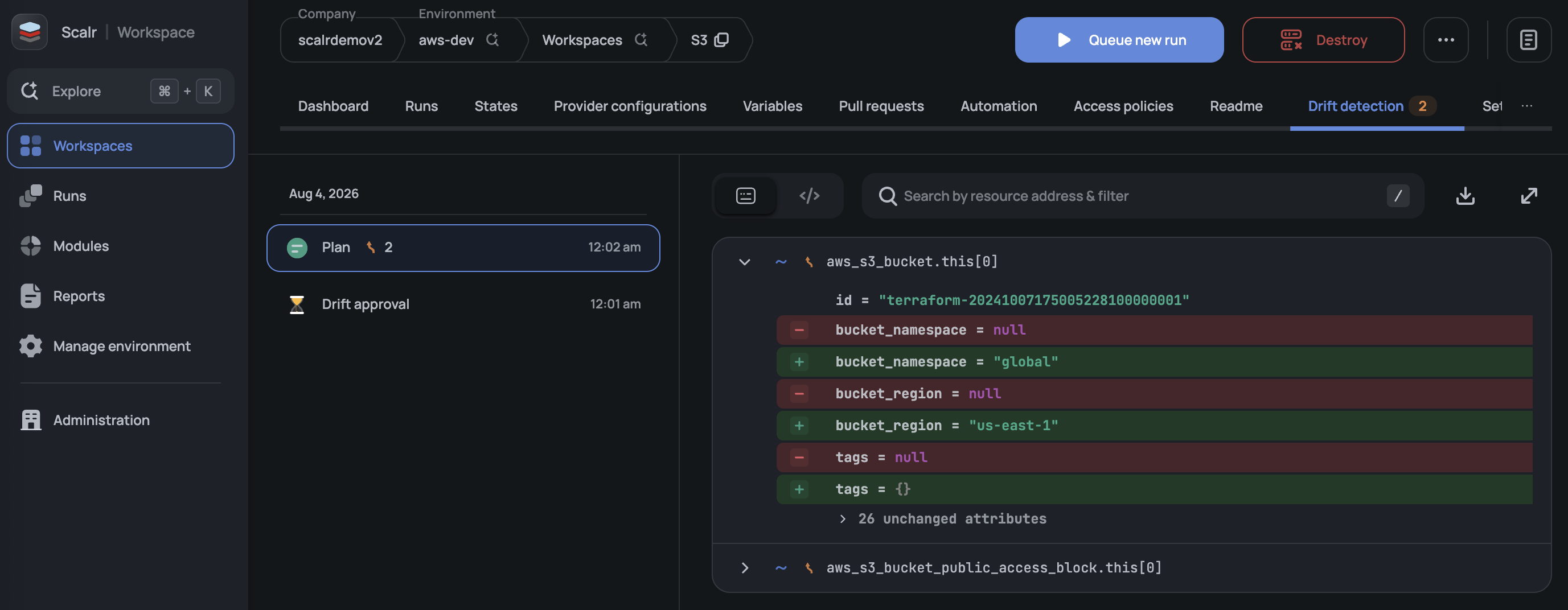Select the Drift approval row

coord(463,304)
